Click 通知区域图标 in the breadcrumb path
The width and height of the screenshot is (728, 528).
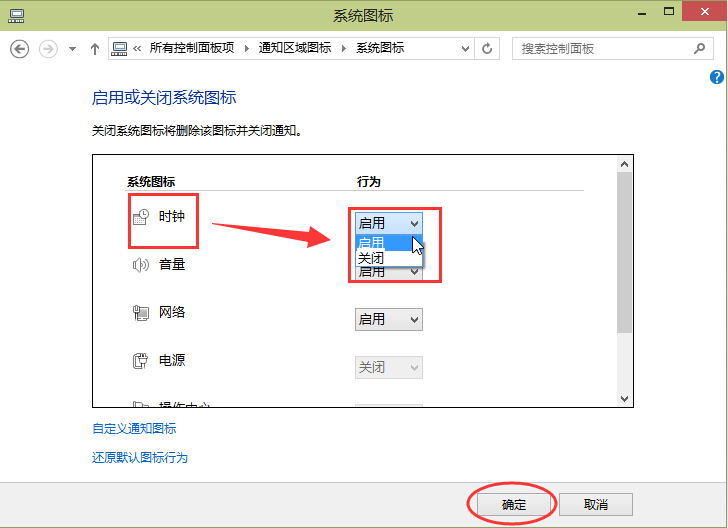(296, 48)
